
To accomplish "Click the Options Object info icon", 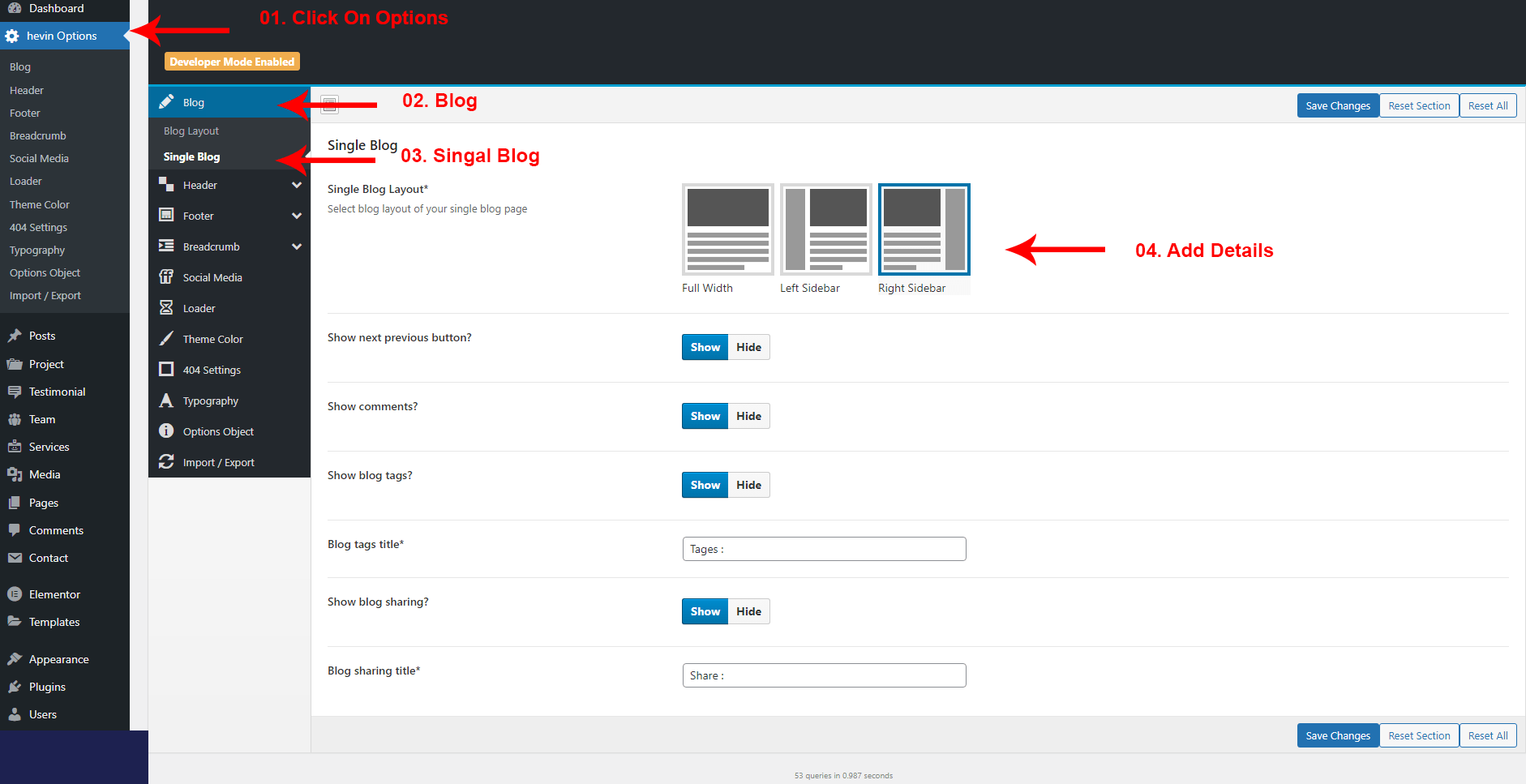I will click(166, 431).
